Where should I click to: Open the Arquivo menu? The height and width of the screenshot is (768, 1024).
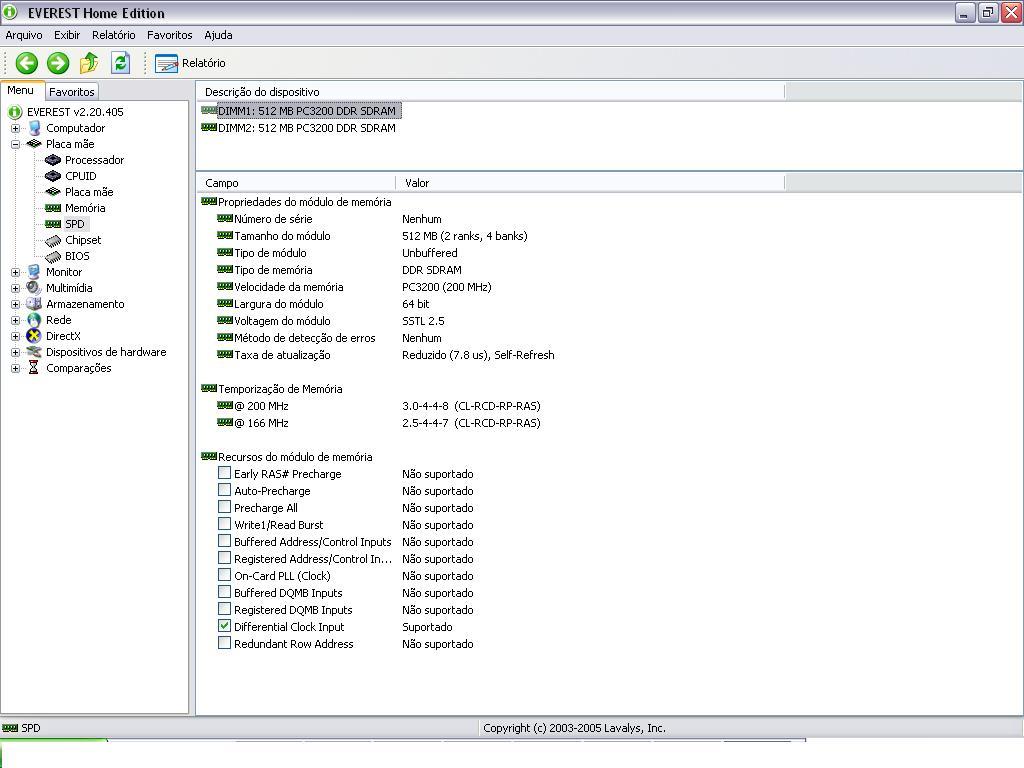pyautogui.click(x=24, y=35)
